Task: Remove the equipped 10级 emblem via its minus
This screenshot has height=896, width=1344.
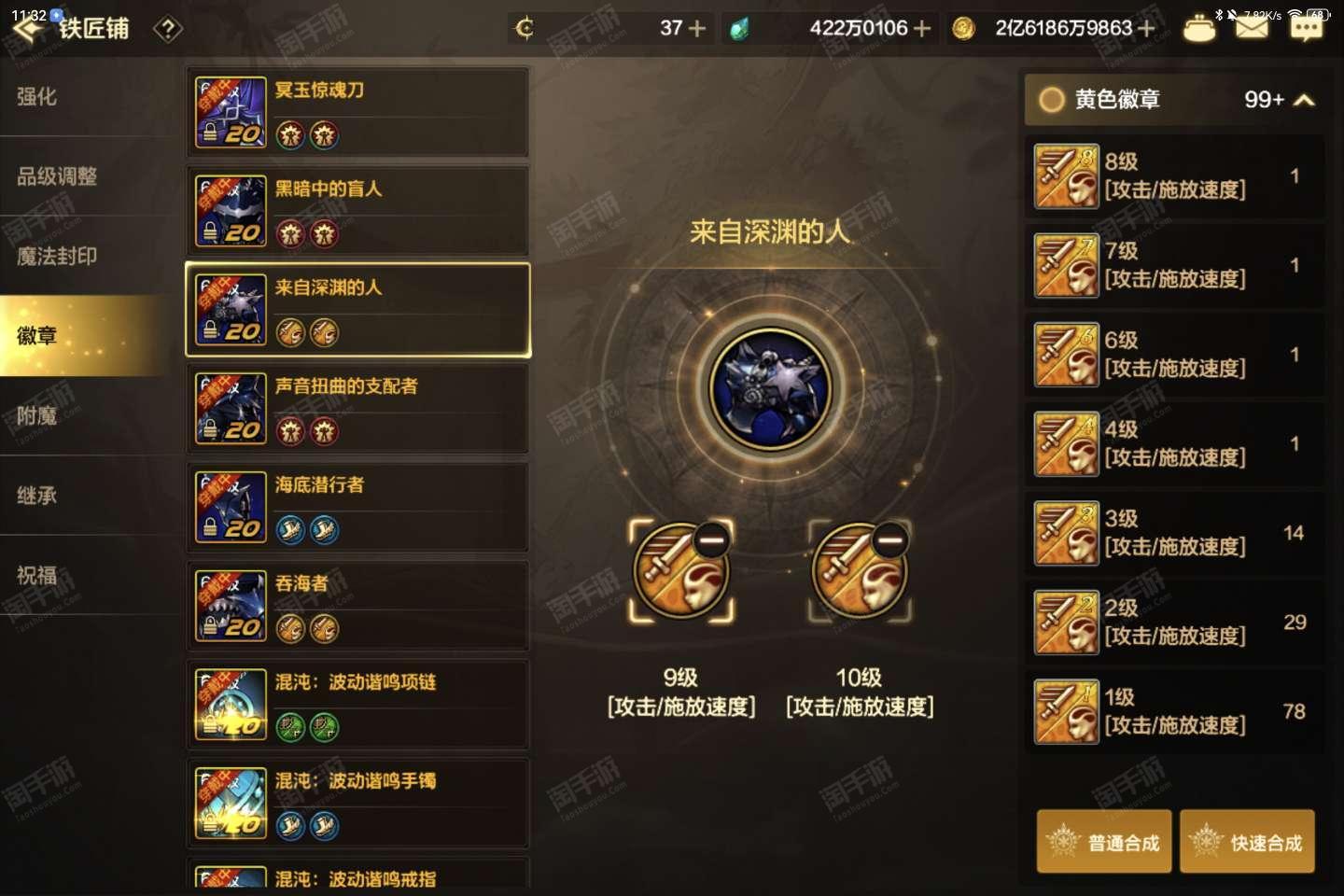Action: tap(889, 539)
